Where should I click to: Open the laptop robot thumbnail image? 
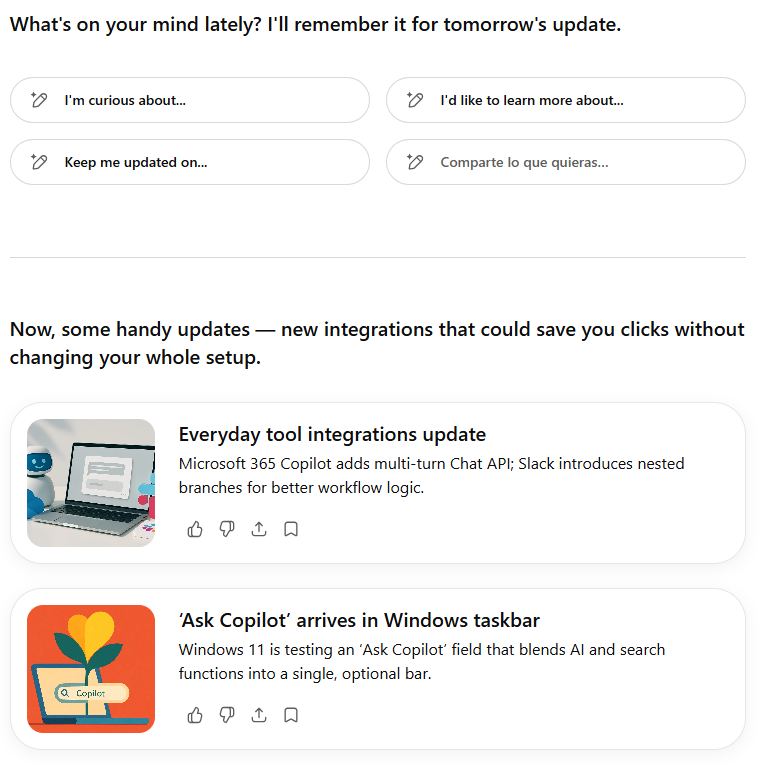pyautogui.click(x=91, y=483)
